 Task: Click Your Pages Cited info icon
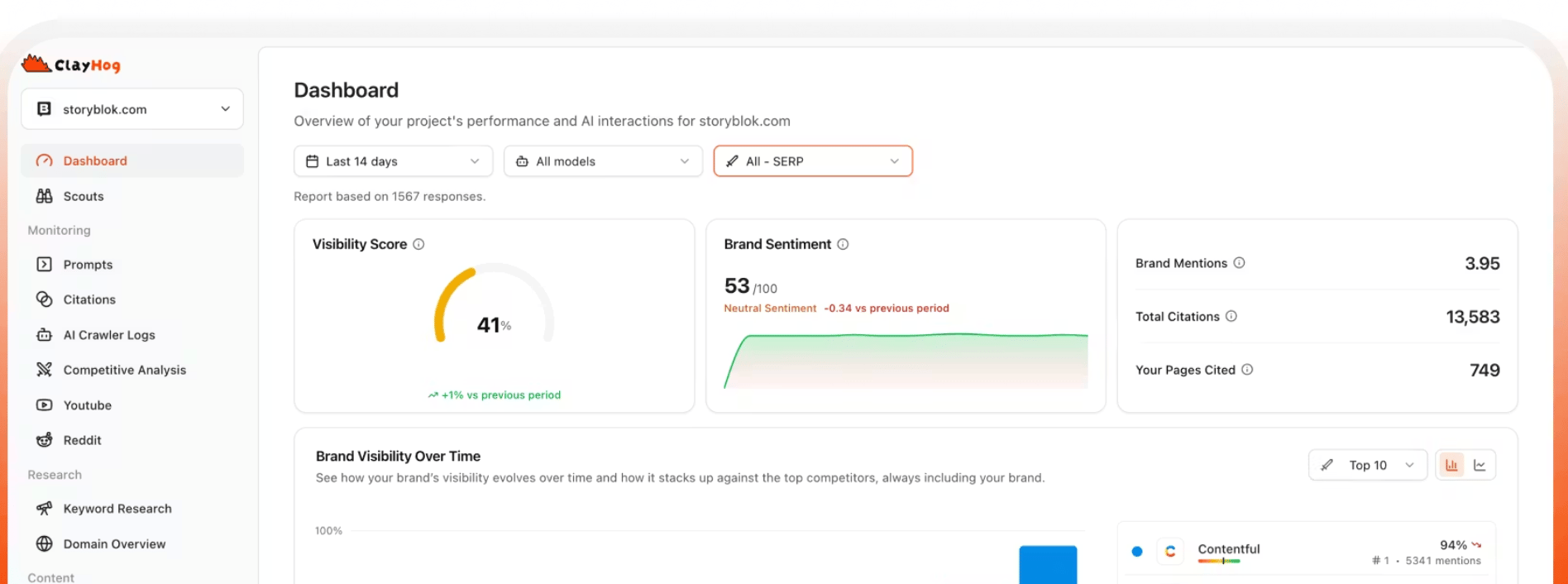coord(1247,370)
